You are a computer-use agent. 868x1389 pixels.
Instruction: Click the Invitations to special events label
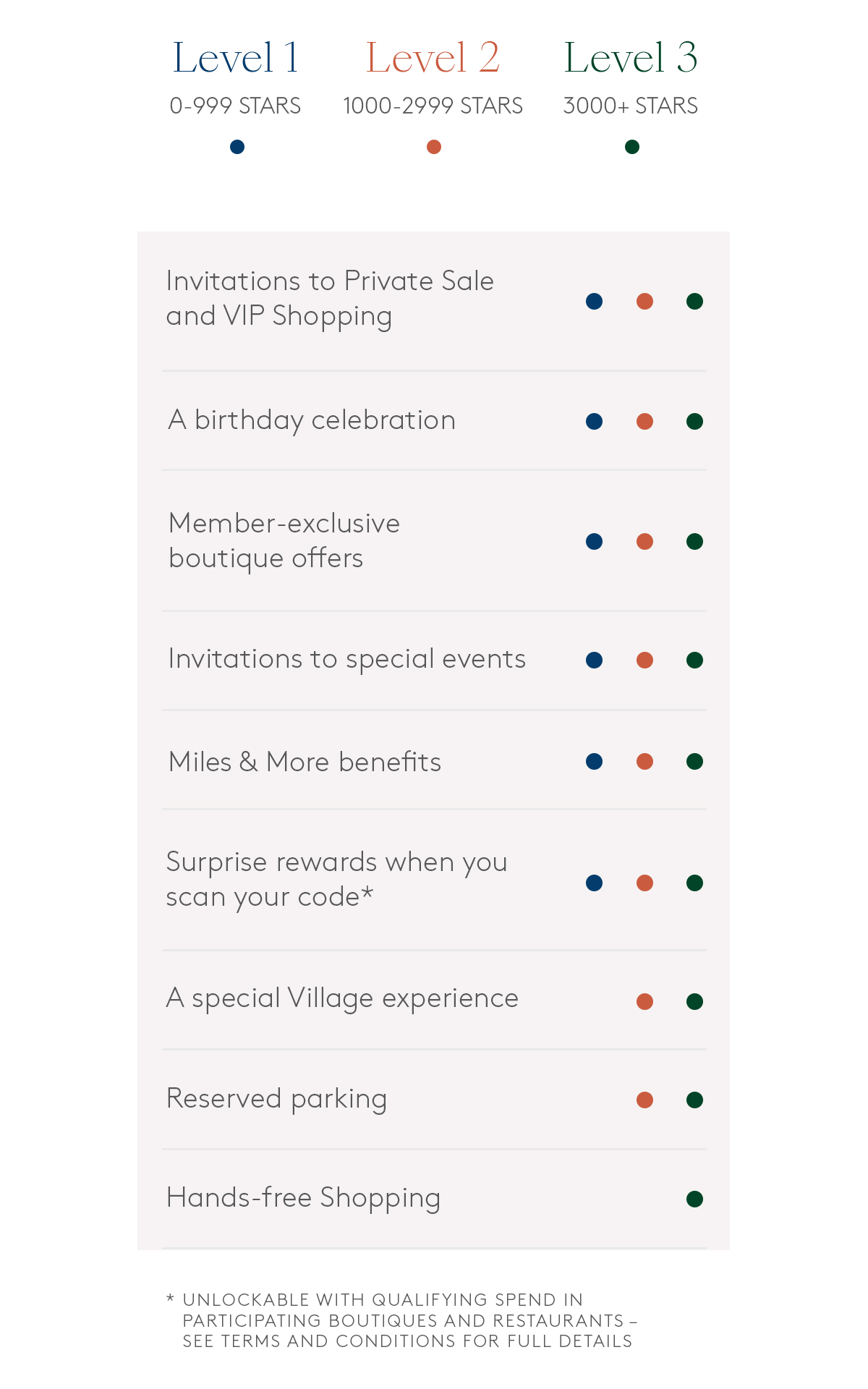coord(347,659)
